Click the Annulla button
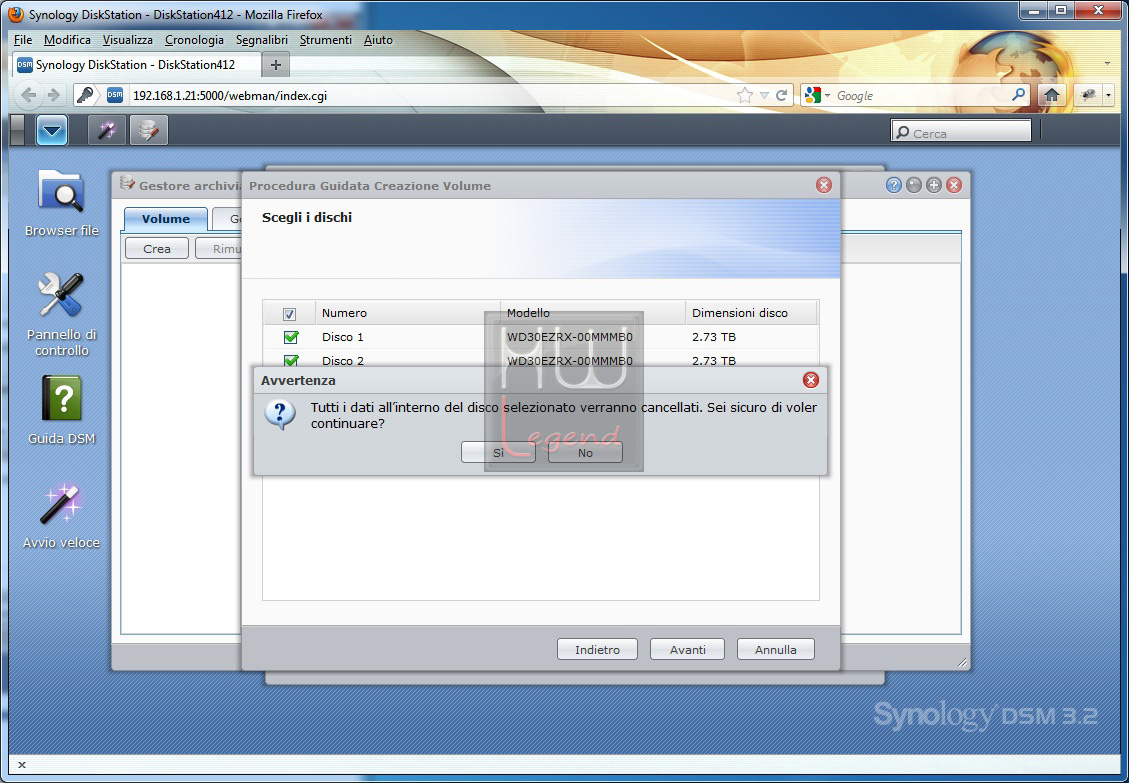Image resolution: width=1129 pixels, height=783 pixels. tap(775, 649)
